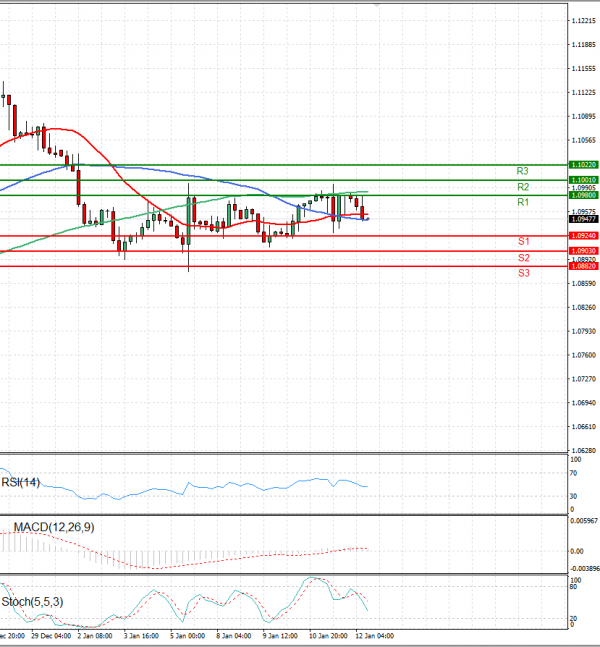Viewport: 600px width, 647px height.
Task: Click the R3 resistance label
Action: pos(522,171)
